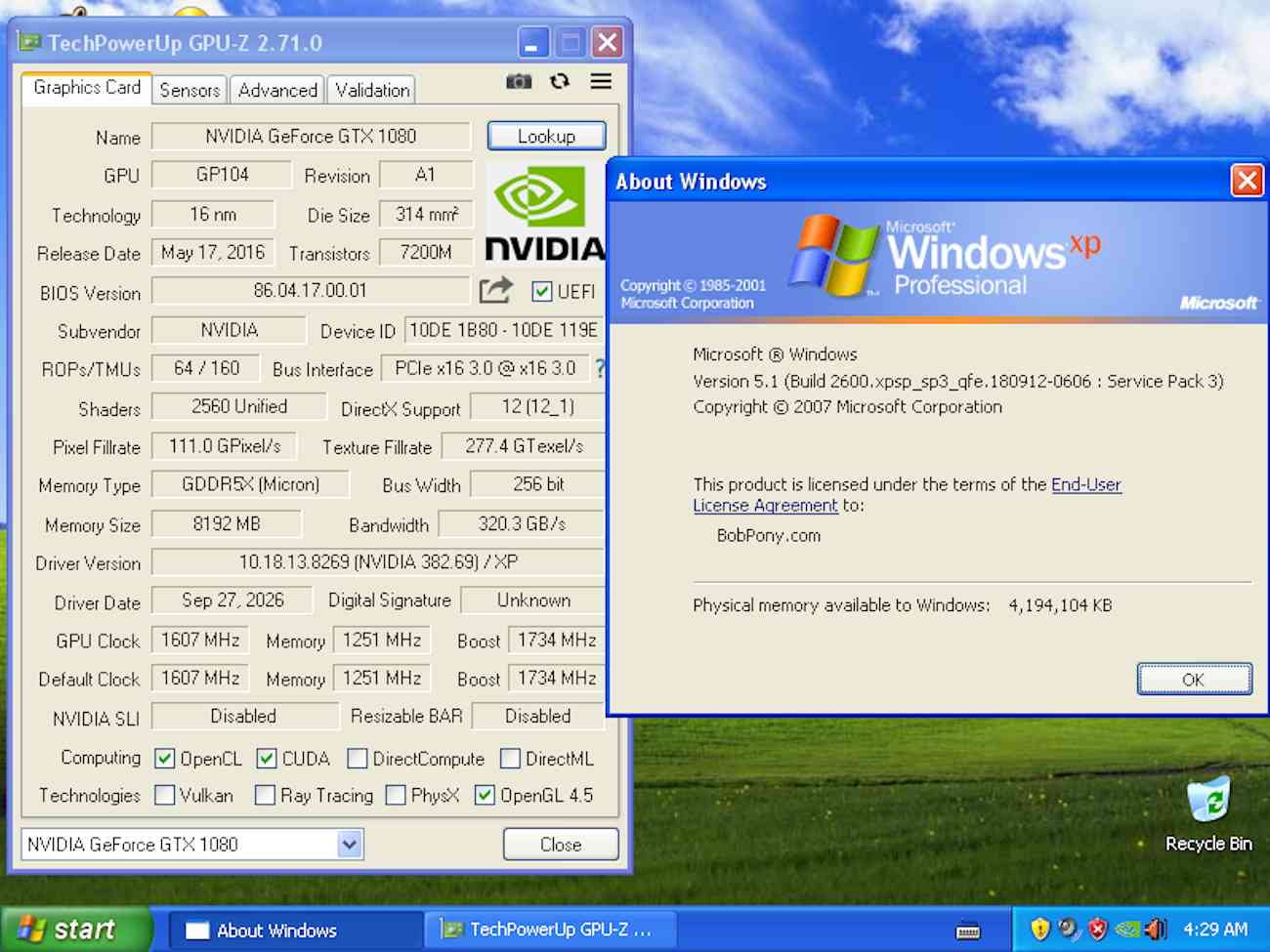
Task: Click the GPU-Z screenshot camera icon
Action: pos(519,81)
